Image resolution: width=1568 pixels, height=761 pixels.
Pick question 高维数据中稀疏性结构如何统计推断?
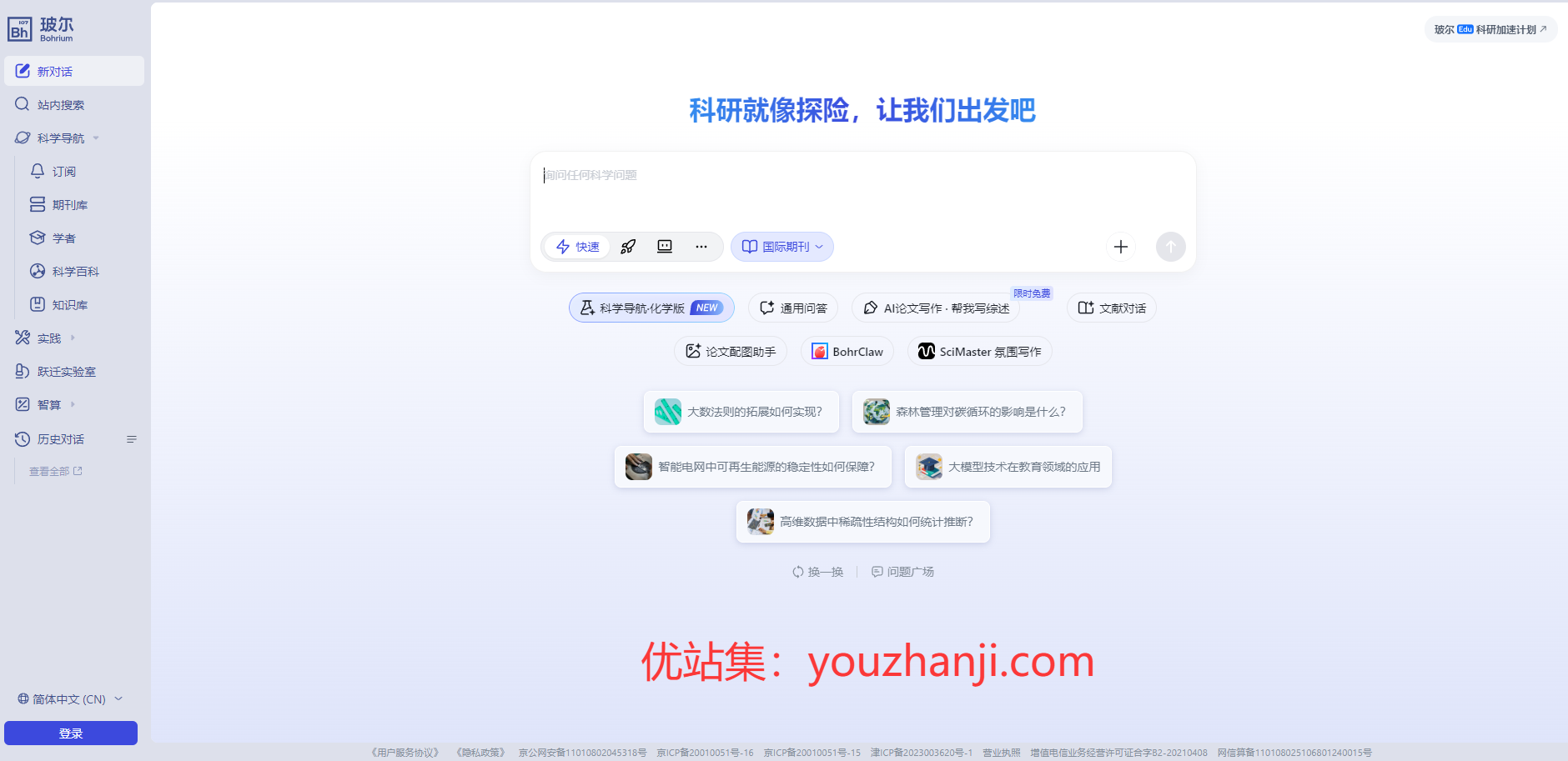[x=863, y=522]
